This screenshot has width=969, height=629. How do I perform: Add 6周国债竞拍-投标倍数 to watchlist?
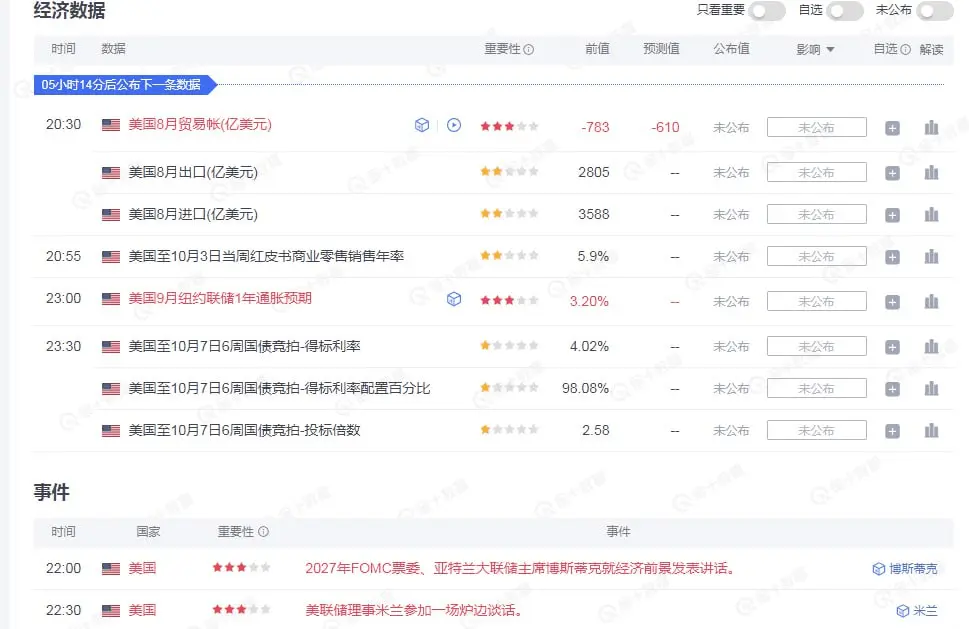click(x=892, y=431)
